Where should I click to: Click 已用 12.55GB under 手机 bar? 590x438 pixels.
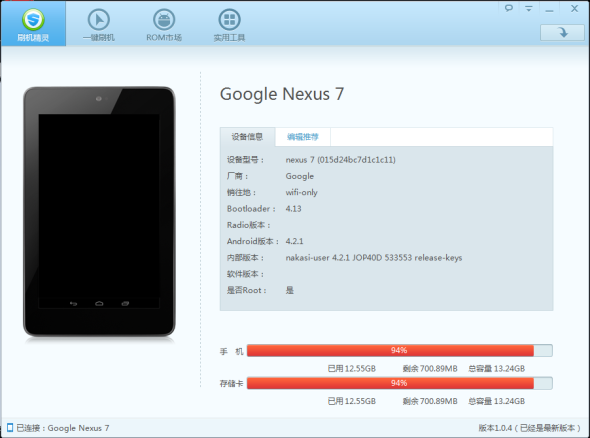(x=351, y=368)
